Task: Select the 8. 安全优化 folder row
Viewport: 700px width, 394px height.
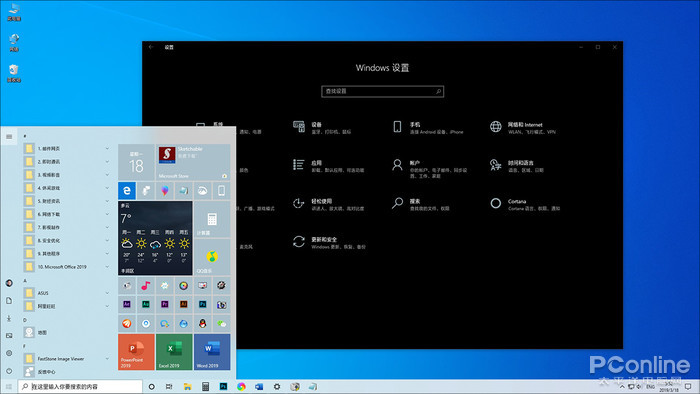Action: (x=67, y=241)
